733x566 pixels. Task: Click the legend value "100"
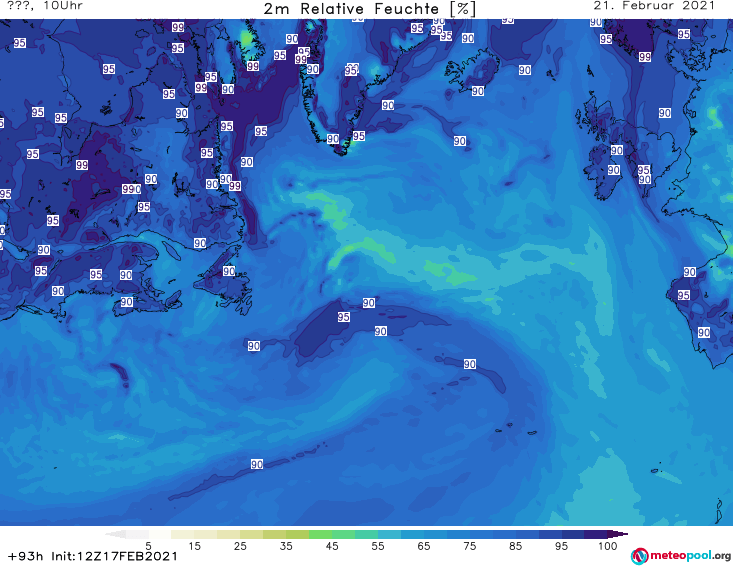608,545
